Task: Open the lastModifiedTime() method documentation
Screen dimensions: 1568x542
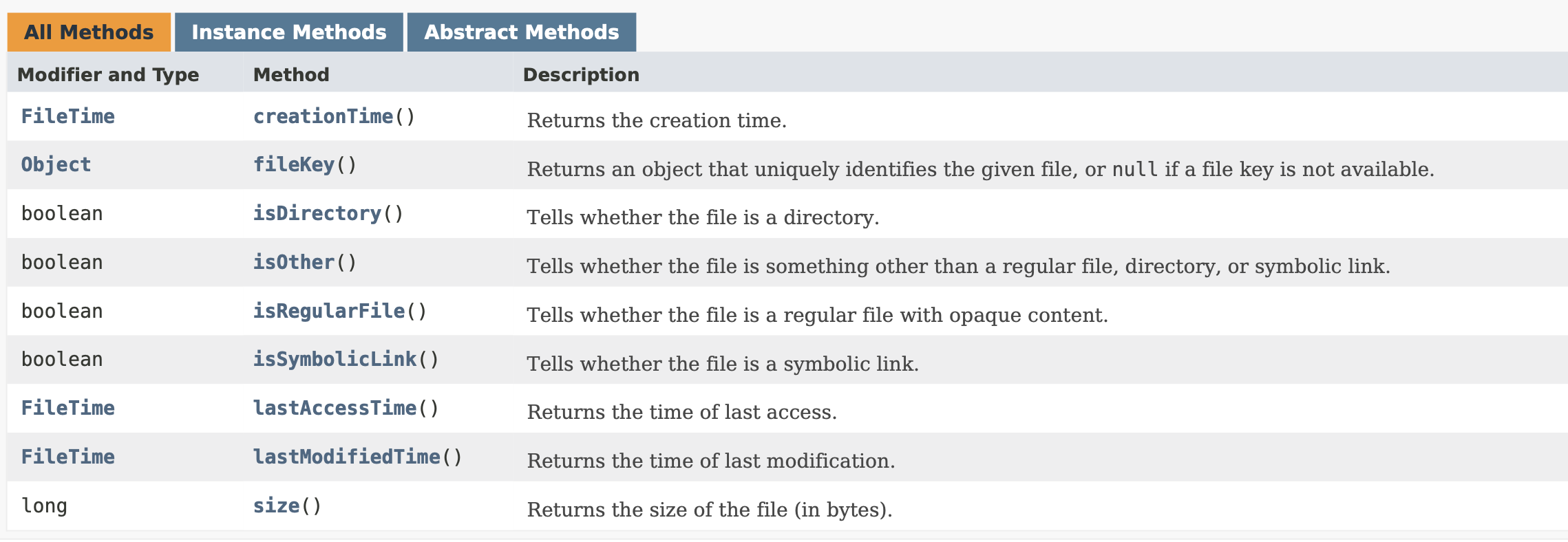Action: [x=347, y=456]
